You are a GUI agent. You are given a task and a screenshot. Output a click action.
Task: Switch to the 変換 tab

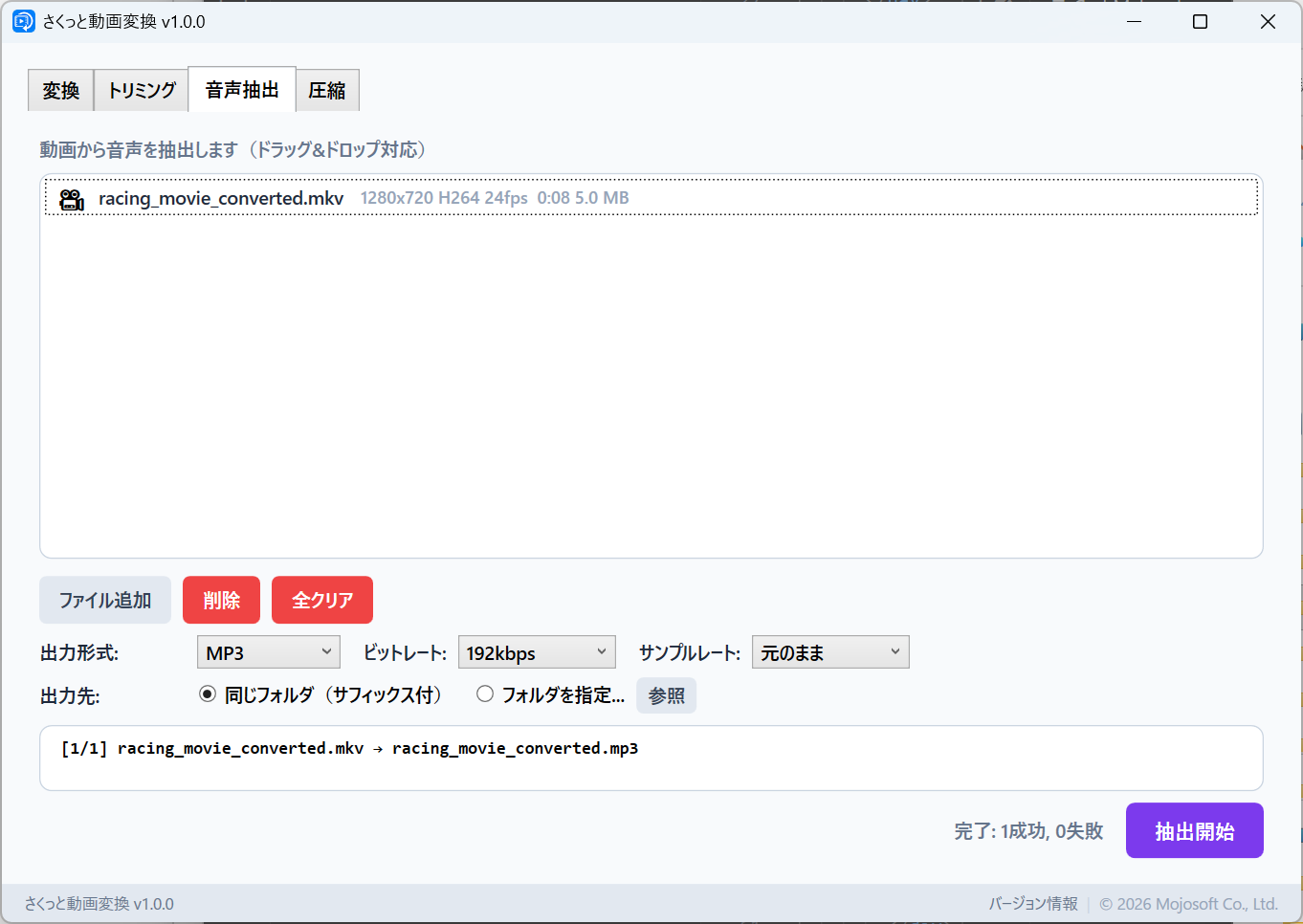point(60,90)
